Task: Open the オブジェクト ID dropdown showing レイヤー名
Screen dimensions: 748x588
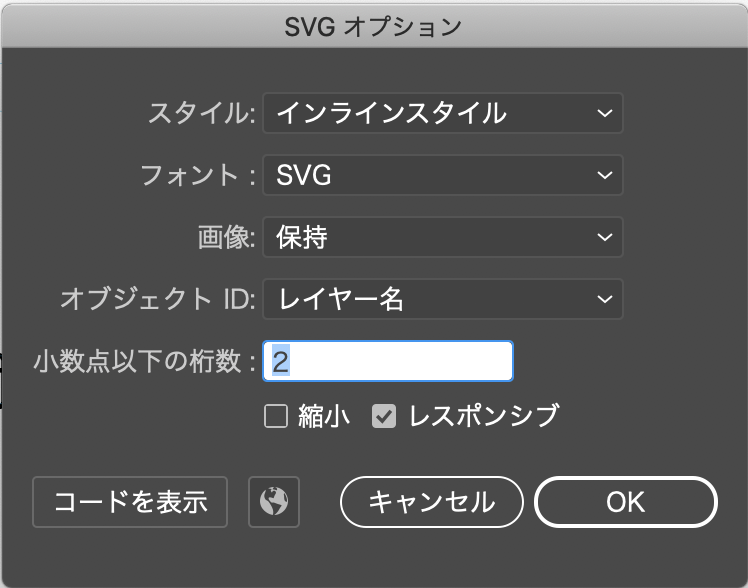Action: pos(442,298)
